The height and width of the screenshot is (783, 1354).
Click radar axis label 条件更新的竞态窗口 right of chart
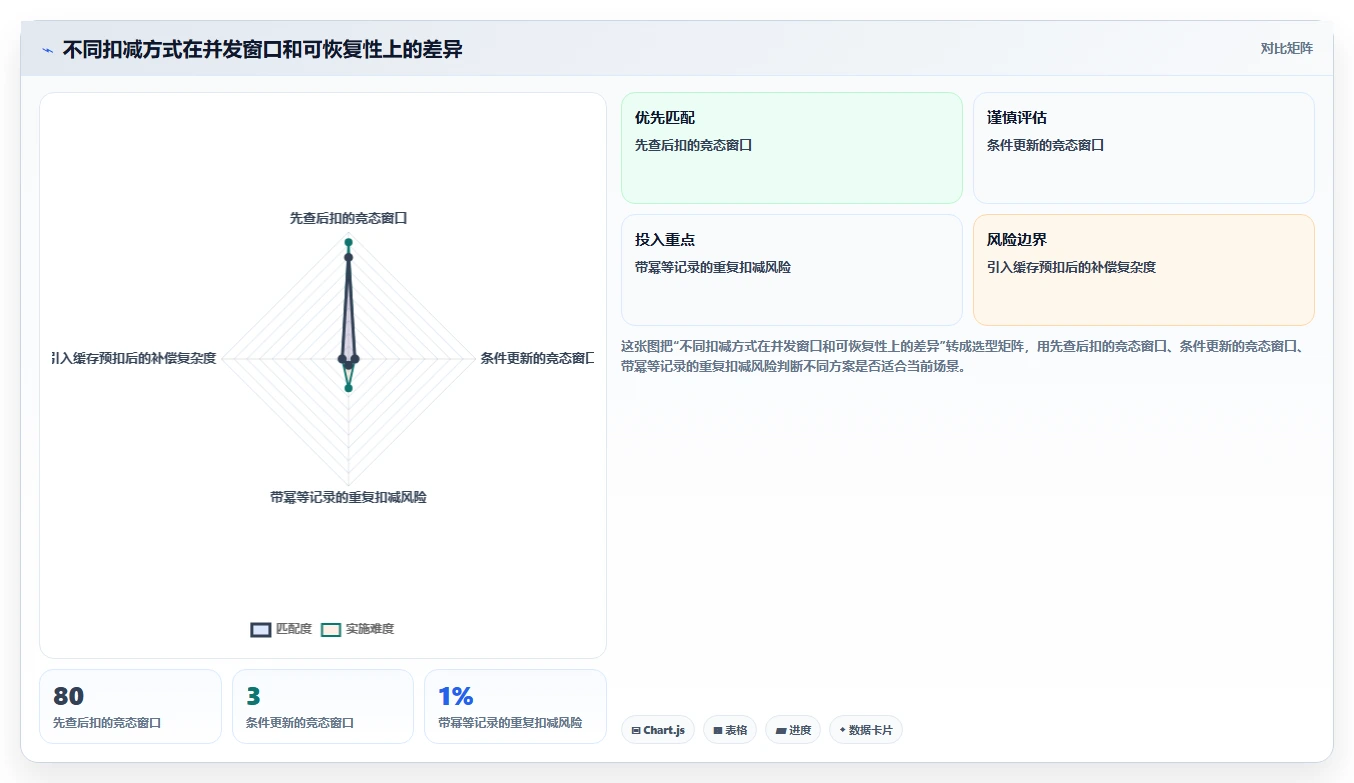537,358
